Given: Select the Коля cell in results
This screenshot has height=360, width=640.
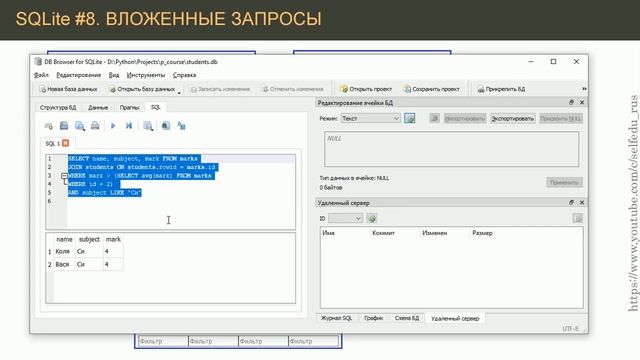Looking at the screenshot, I should [x=64, y=252].
